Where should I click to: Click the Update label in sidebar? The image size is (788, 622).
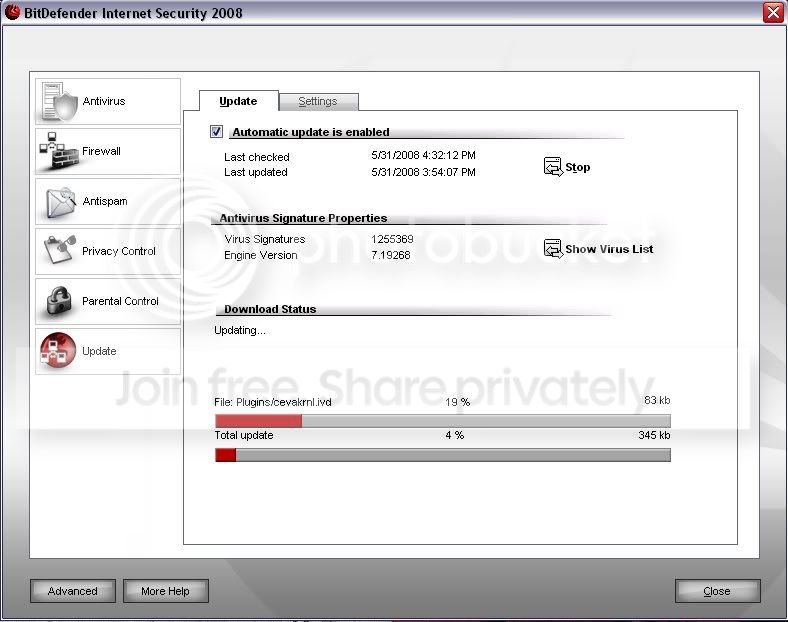coord(99,351)
